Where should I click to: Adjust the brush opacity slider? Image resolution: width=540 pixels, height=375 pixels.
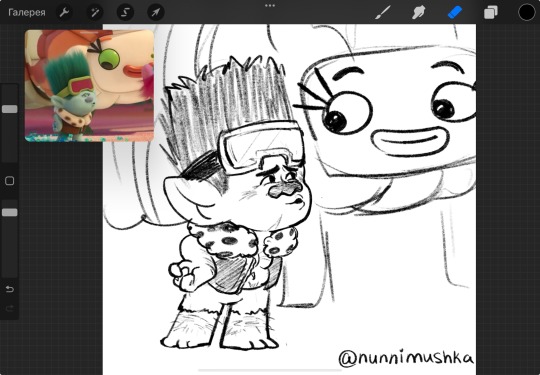10,212
